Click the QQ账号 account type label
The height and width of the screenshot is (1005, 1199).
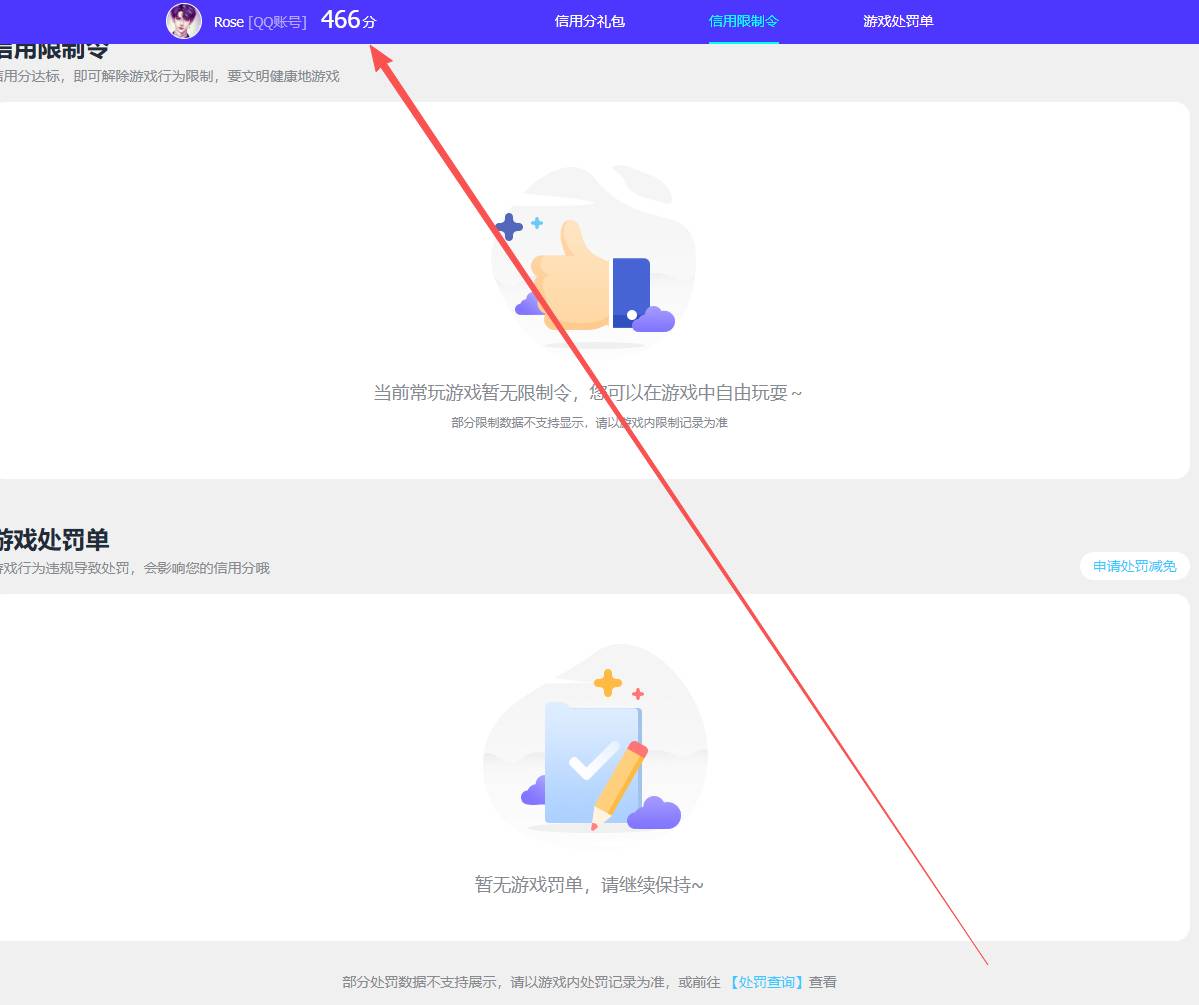tap(276, 22)
